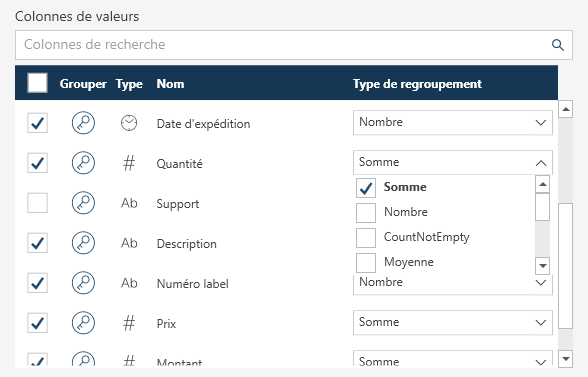This screenshot has height=377, width=588.
Task: Check the Support row checkbox
Action: [x=38, y=203]
